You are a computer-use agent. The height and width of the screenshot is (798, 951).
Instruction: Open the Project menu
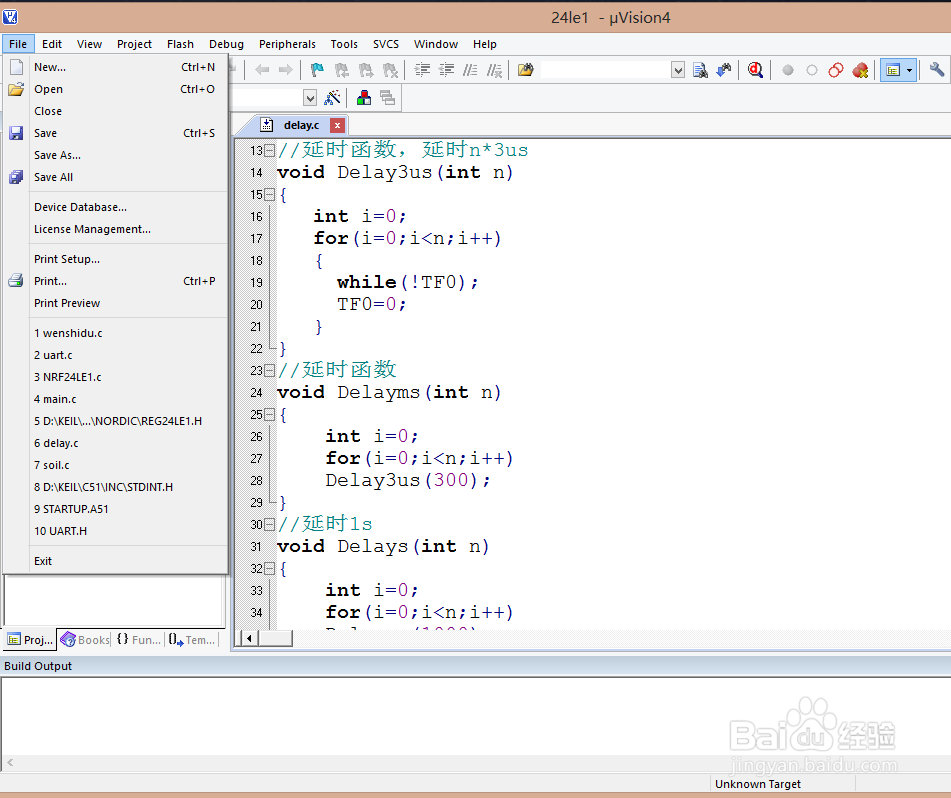pos(134,44)
